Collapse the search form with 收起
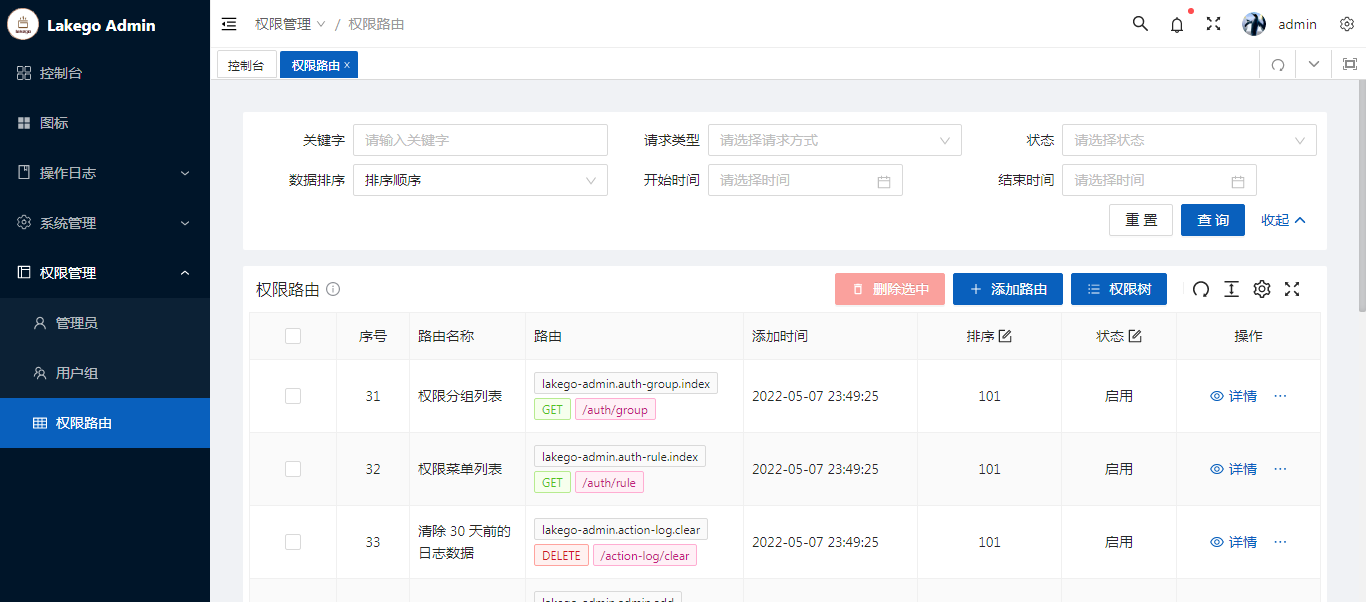The image size is (1366, 602). pyautogui.click(x=1284, y=220)
